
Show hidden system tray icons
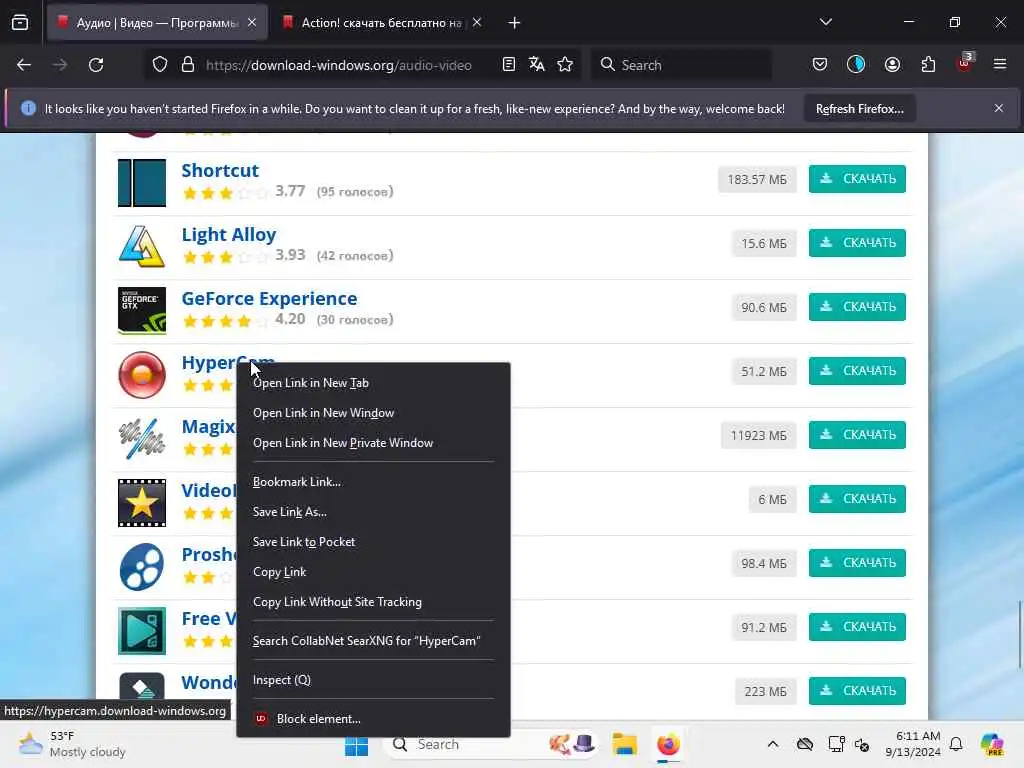click(x=773, y=744)
